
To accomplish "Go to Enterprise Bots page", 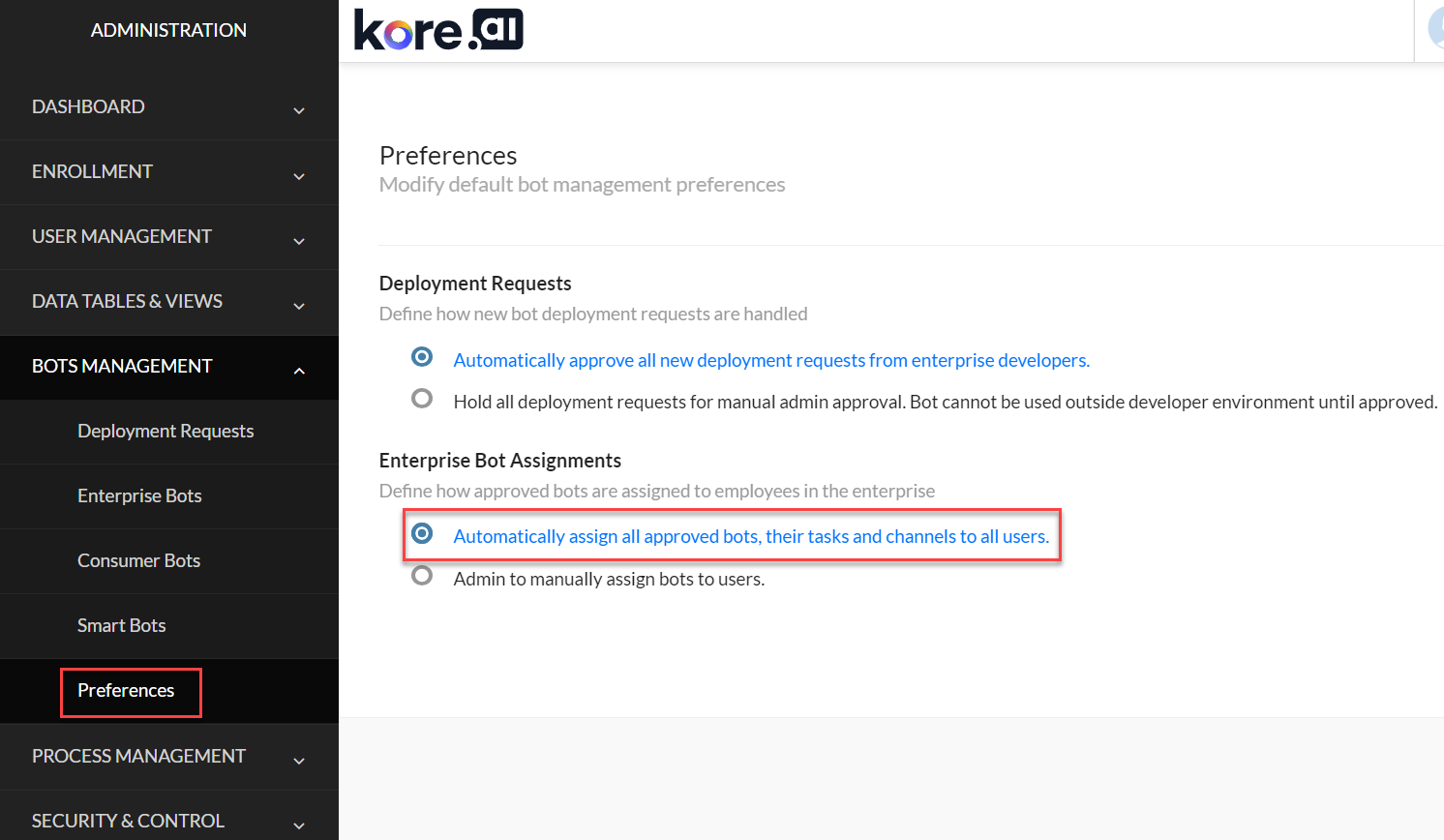I will (x=139, y=495).
